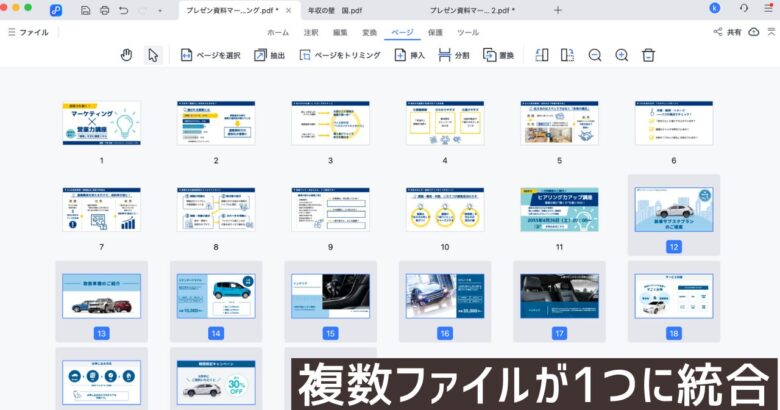The height and width of the screenshot is (410, 780).
Task: Click the print icon in title bar
Action: [105, 9]
